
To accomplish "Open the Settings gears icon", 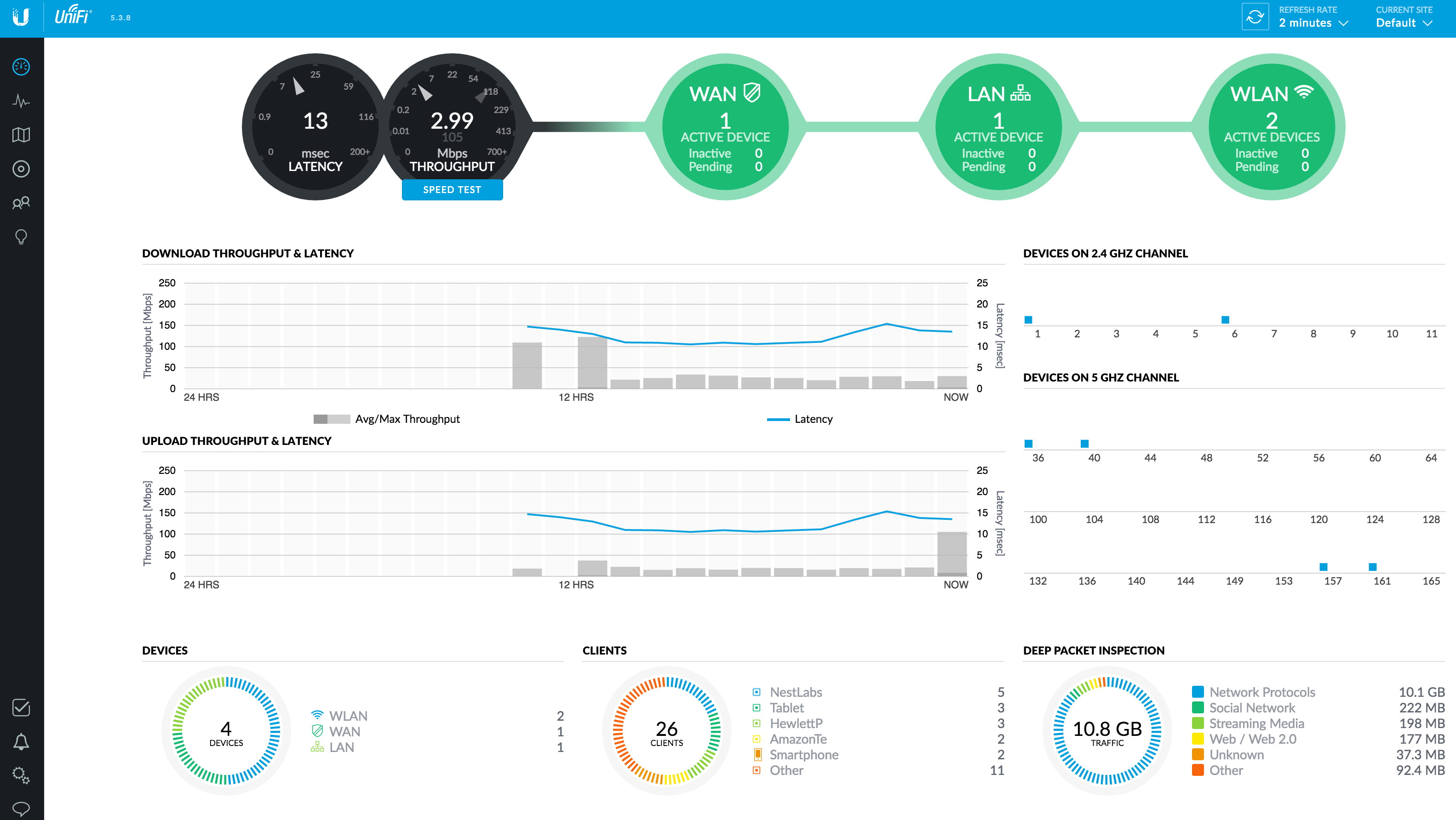I will point(21,775).
